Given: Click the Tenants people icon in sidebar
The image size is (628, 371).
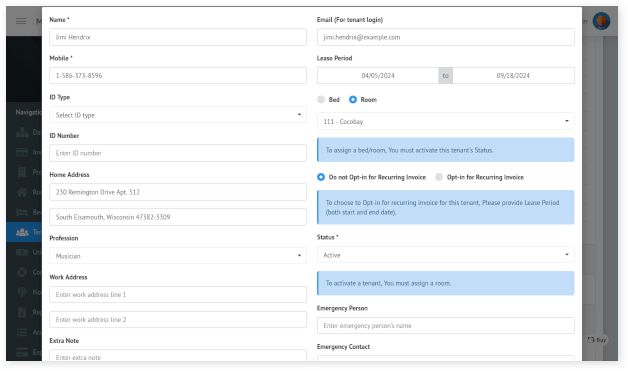Looking at the screenshot, I should pyautogui.click(x=22, y=232).
